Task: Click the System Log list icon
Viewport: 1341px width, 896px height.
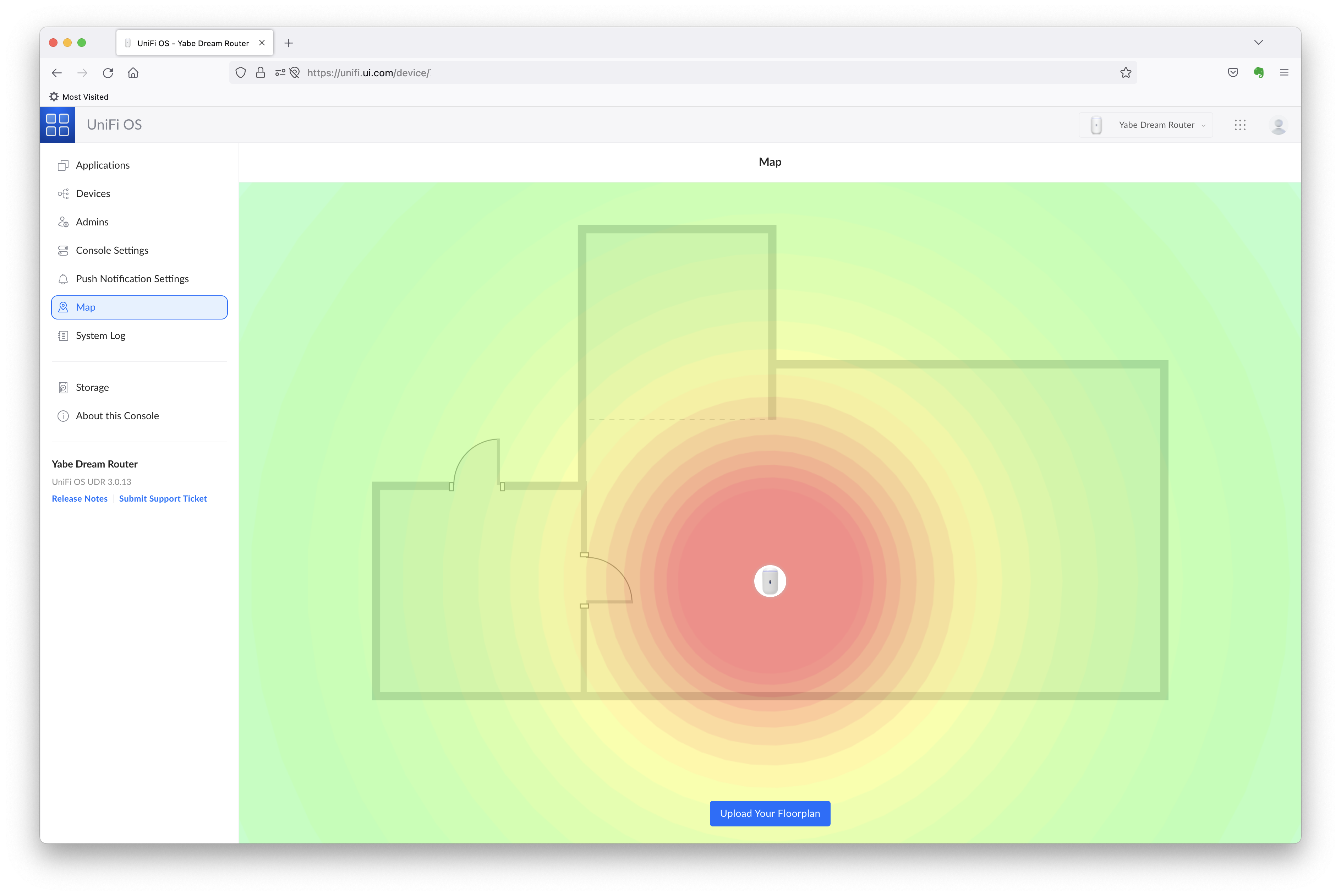Action: pos(63,335)
